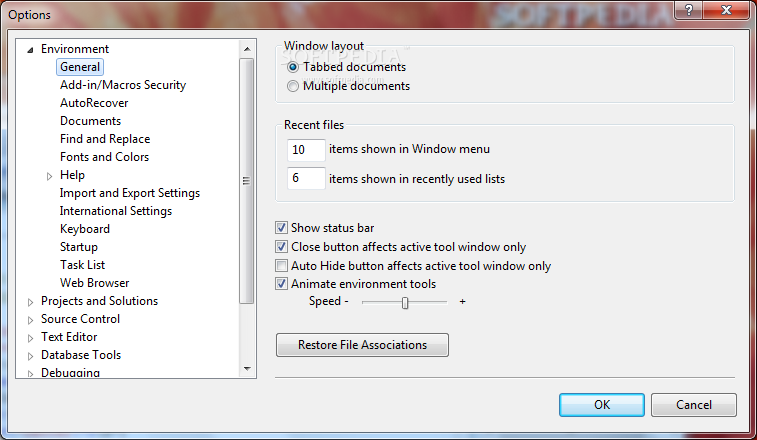This screenshot has height=440, width=757.
Task: Click Restore File Associations button
Action: tap(362, 345)
